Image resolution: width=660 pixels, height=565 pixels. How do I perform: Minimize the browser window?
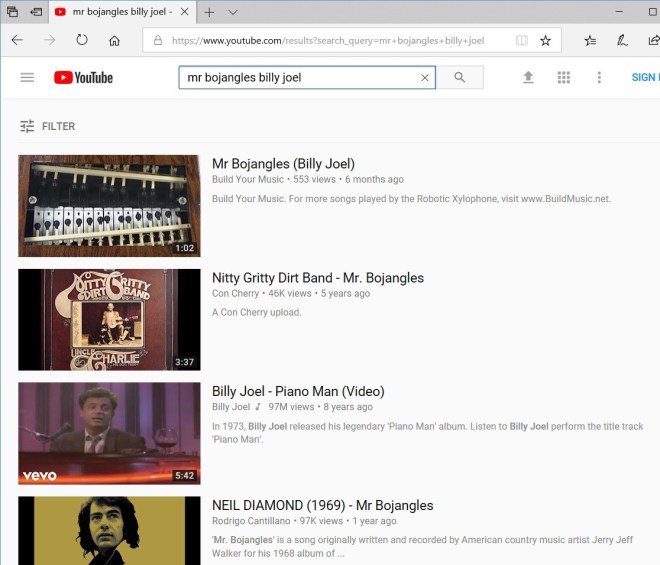[x=619, y=12]
